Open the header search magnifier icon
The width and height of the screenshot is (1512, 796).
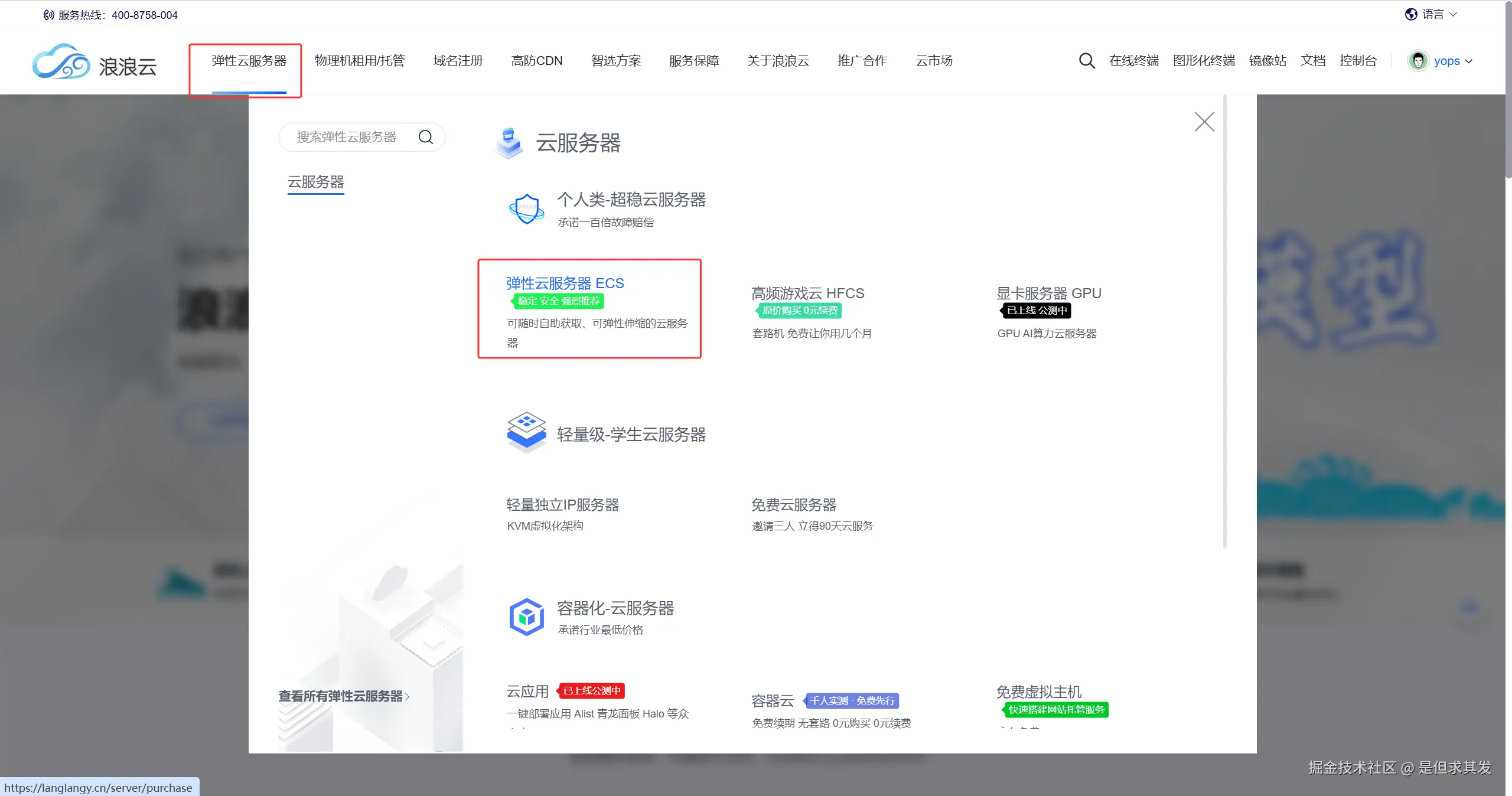pyautogui.click(x=1087, y=60)
